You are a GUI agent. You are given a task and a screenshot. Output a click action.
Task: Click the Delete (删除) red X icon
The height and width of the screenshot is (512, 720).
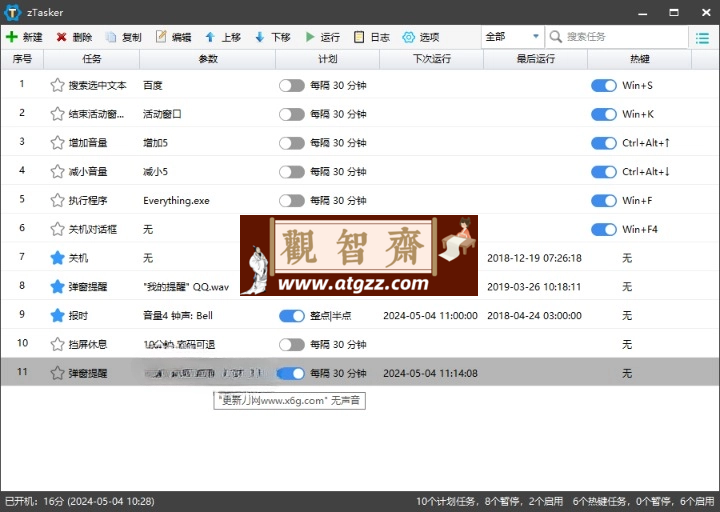coord(61,37)
